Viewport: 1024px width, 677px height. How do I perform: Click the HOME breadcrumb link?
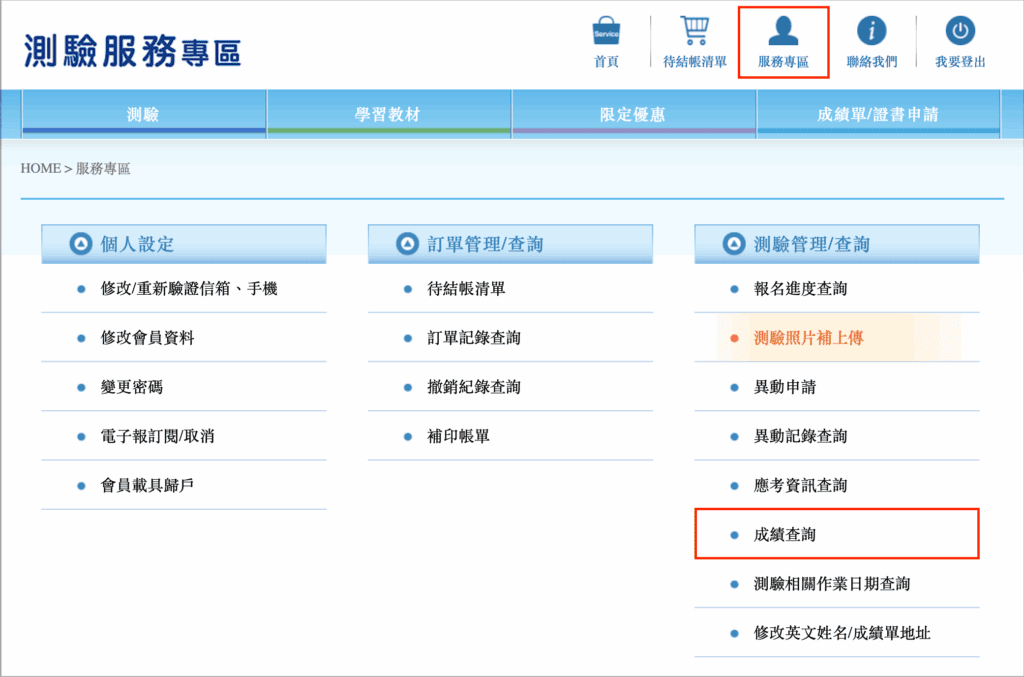click(x=41, y=169)
